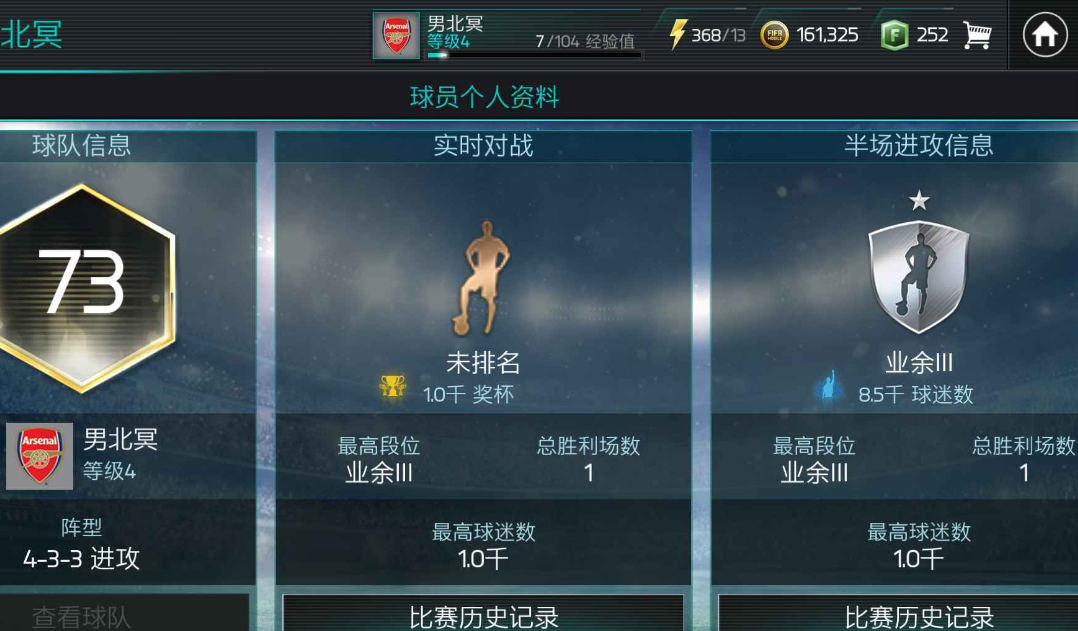Go to the home screen icon
1078x631 pixels.
point(1044,34)
